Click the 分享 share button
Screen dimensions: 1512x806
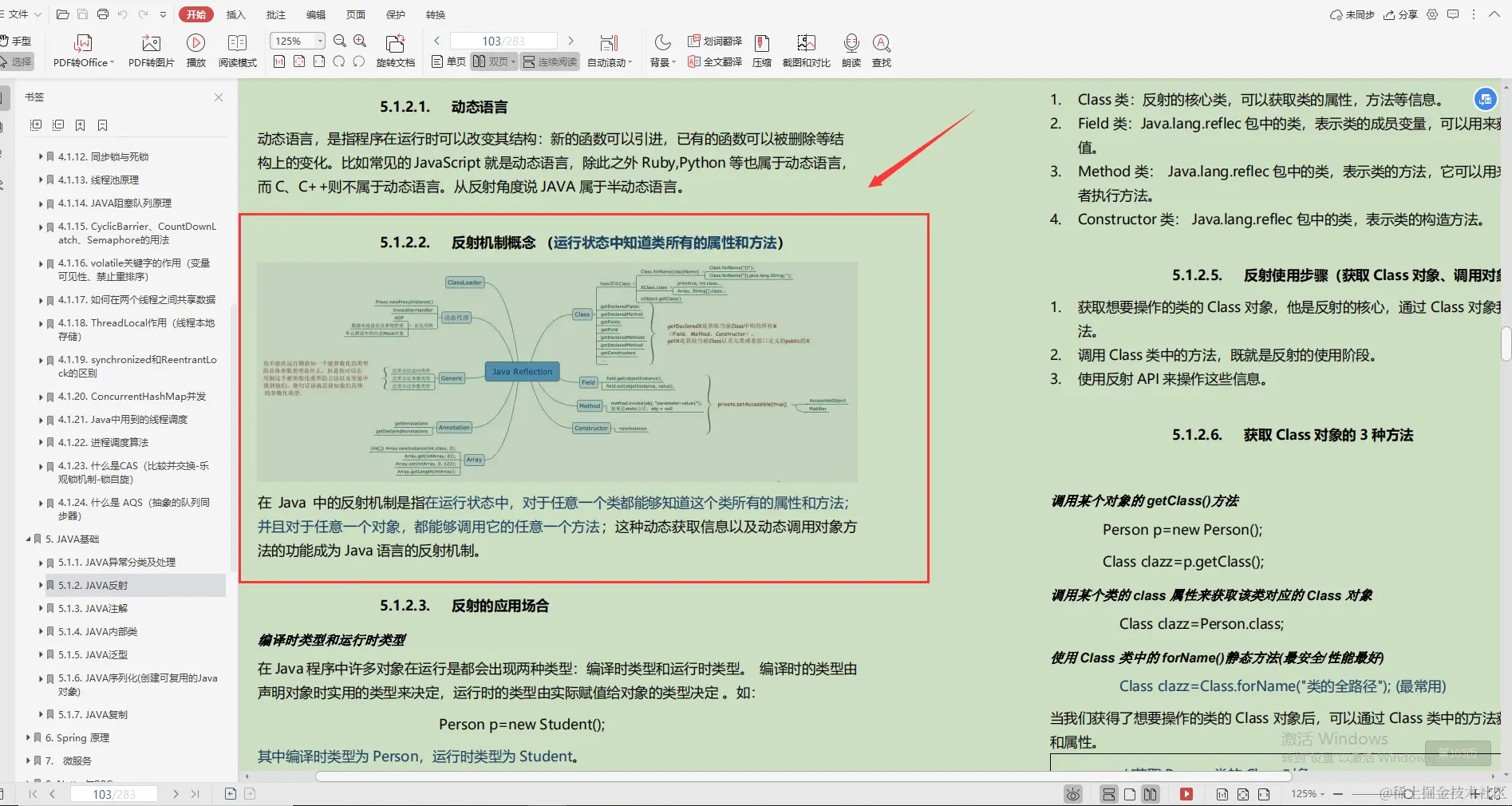pos(1400,14)
